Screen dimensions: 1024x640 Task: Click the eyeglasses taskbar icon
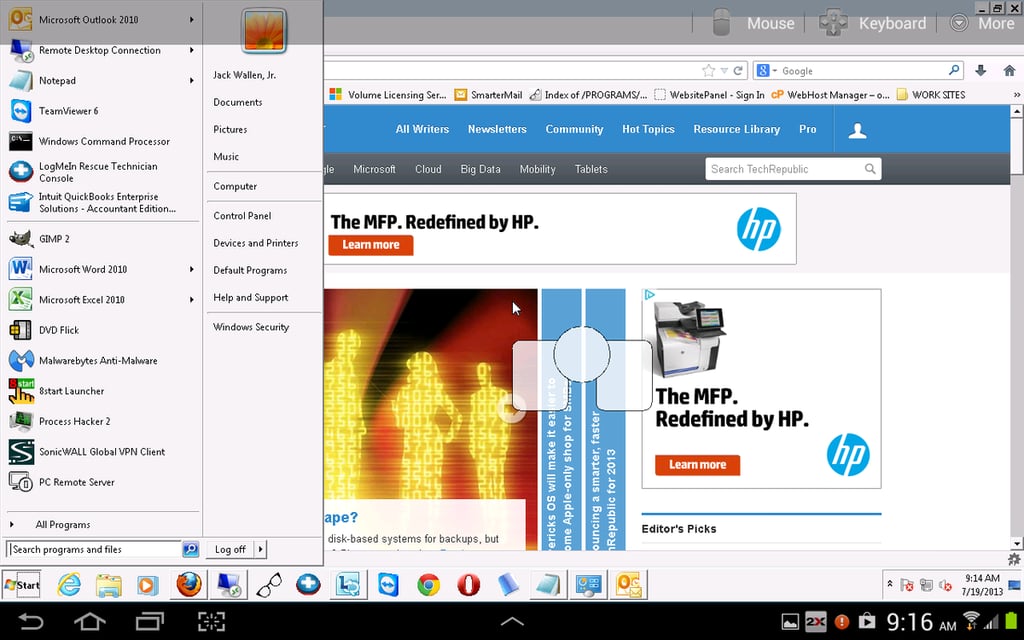tap(269, 584)
